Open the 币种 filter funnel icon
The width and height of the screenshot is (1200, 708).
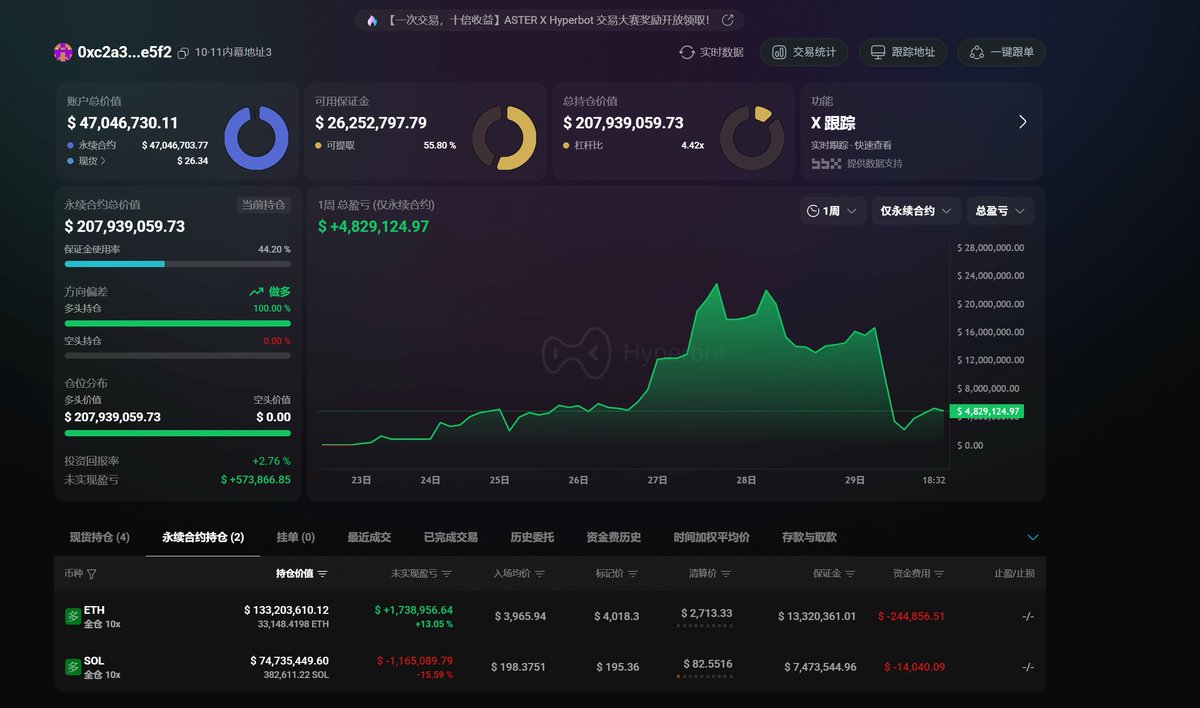pyautogui.click(x=92, y=574)
